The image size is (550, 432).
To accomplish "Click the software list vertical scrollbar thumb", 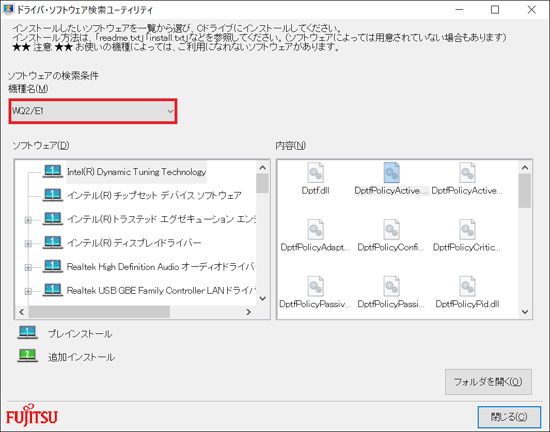I will (262, 184).
